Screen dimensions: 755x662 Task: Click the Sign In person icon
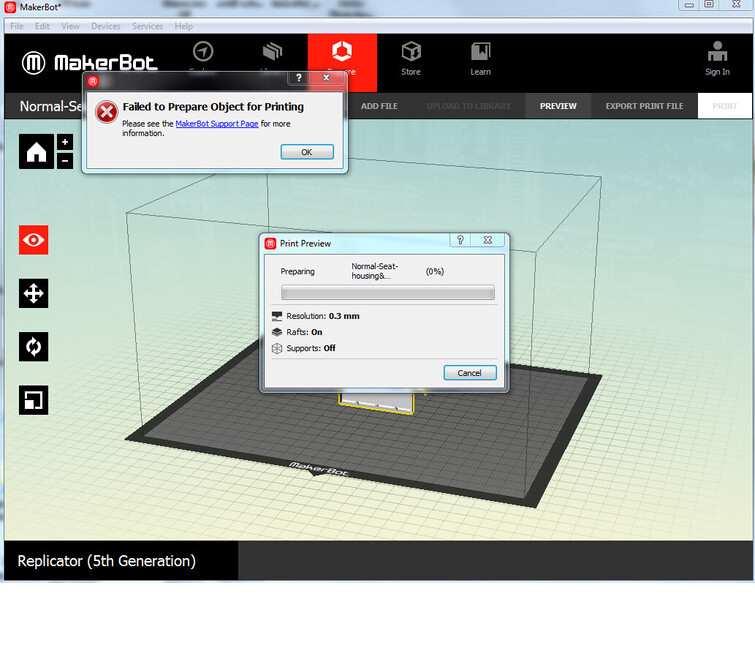click(x=717, y=51)
